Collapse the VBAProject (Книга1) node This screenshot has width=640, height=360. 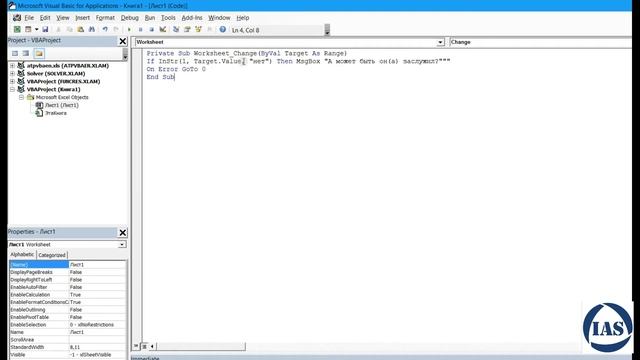12,89
